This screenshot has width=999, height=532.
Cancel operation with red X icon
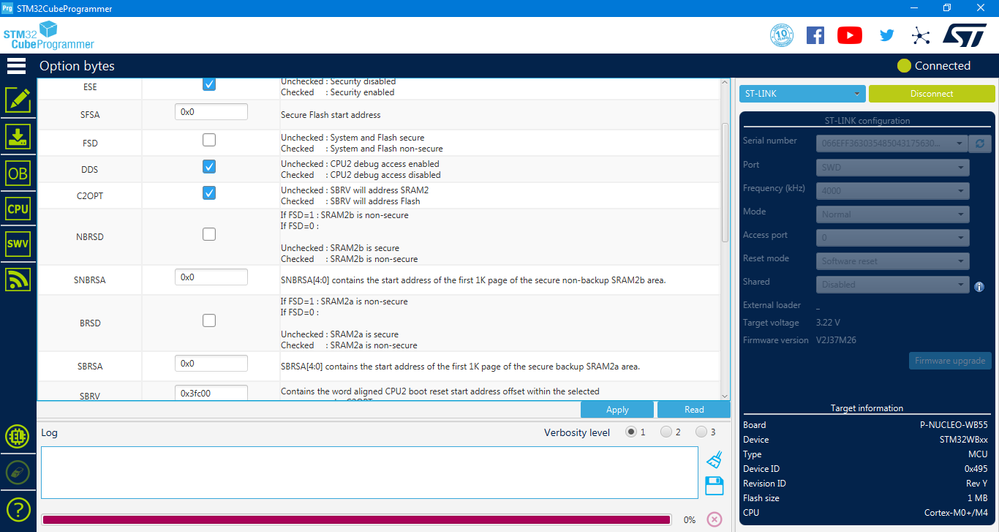click(715, 519)
